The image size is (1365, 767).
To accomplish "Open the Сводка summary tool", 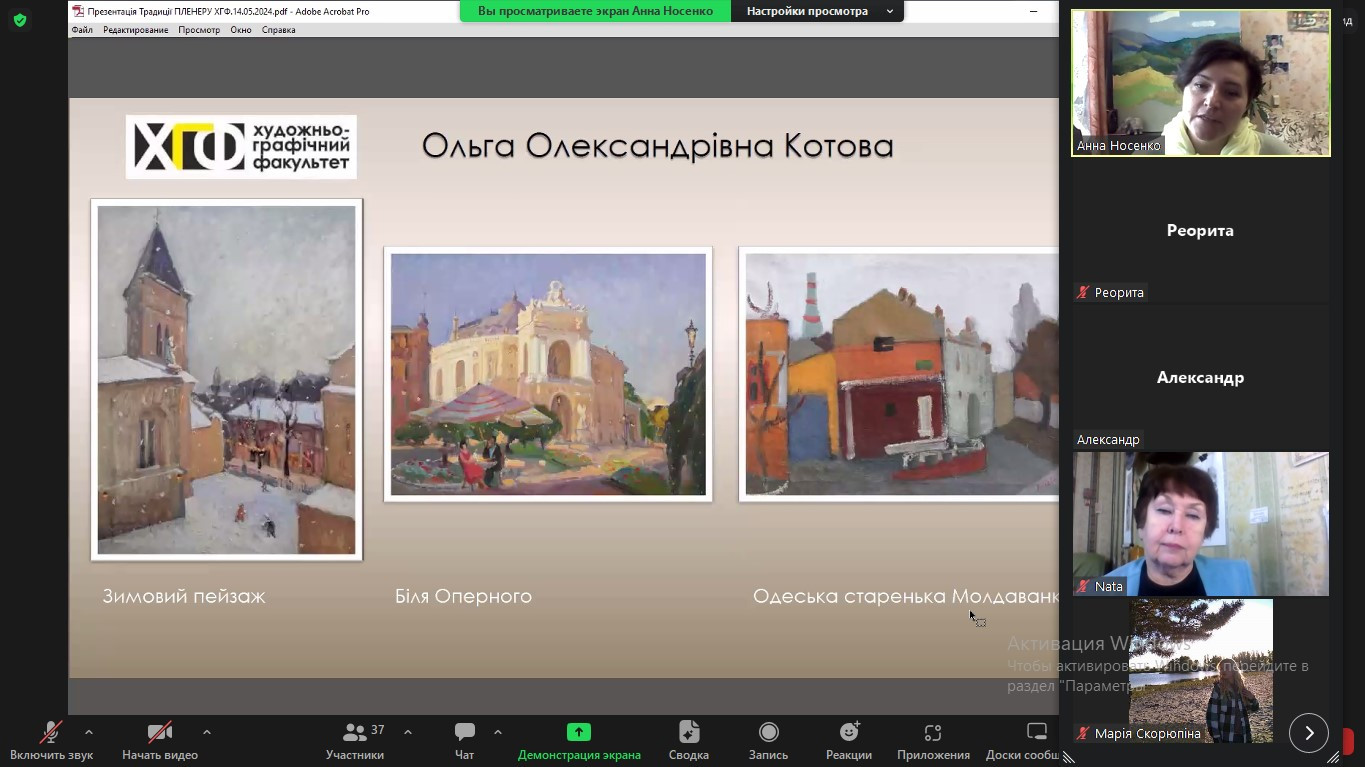I will point(689,741).
